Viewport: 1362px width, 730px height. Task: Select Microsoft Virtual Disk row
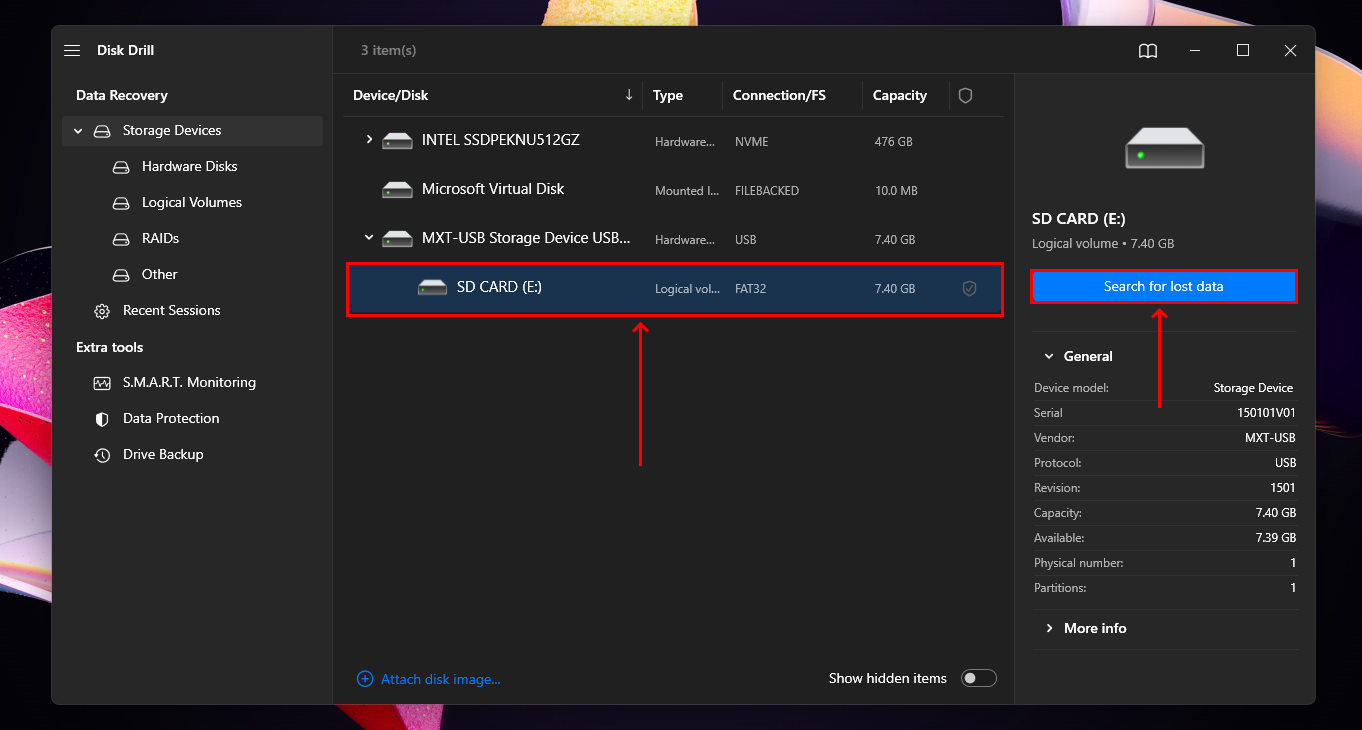click(x=675, y=189)
